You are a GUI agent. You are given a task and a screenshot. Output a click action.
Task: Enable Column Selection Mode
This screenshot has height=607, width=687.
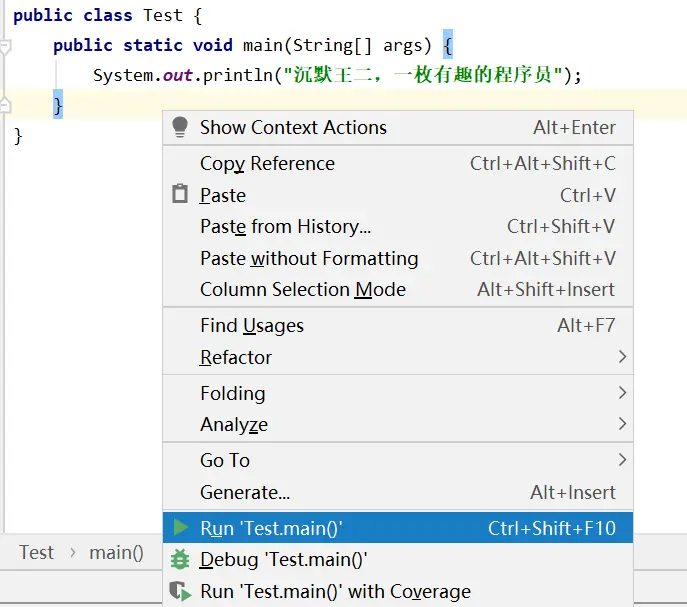point(303,289)
